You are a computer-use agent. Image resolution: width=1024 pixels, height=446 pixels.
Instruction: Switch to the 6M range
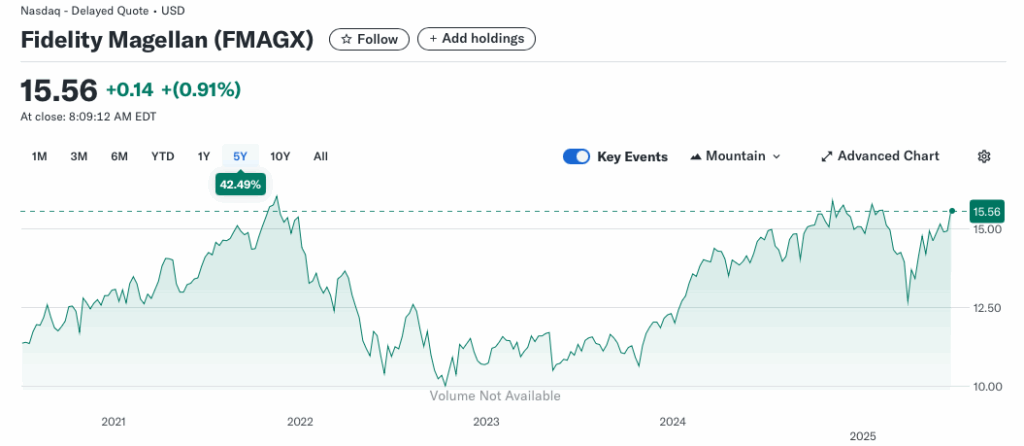pos(119,156)
